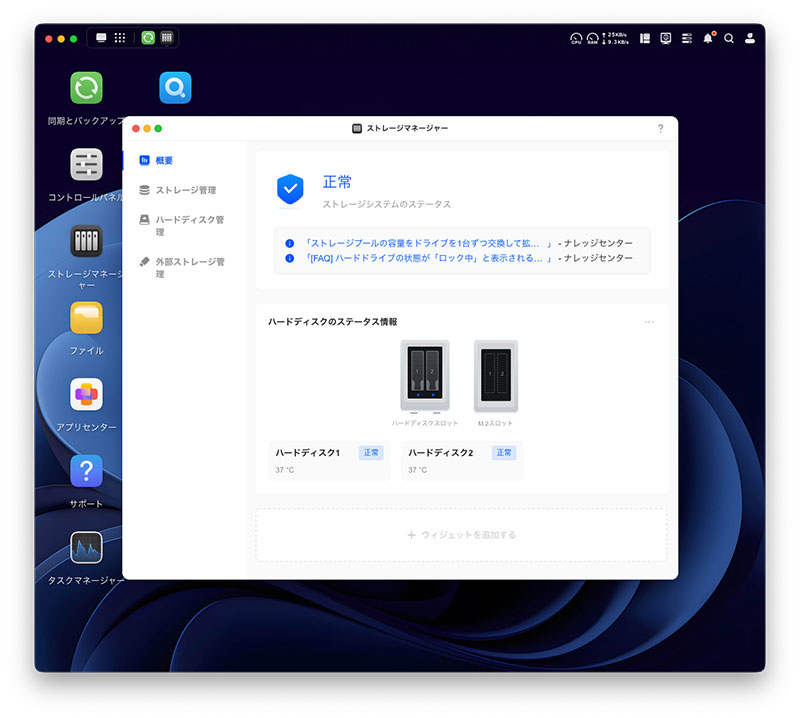Click the magnifier search icon in top bar
Viewport: 800px width, 718px height.
(729, 38)
